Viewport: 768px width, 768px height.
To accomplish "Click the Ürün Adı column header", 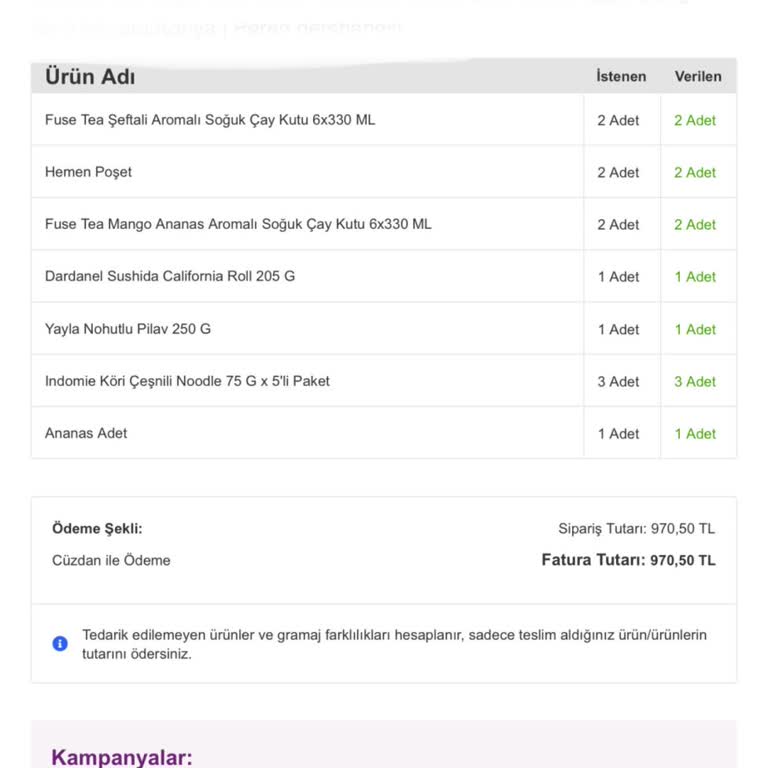I will [x=90, y=77].
